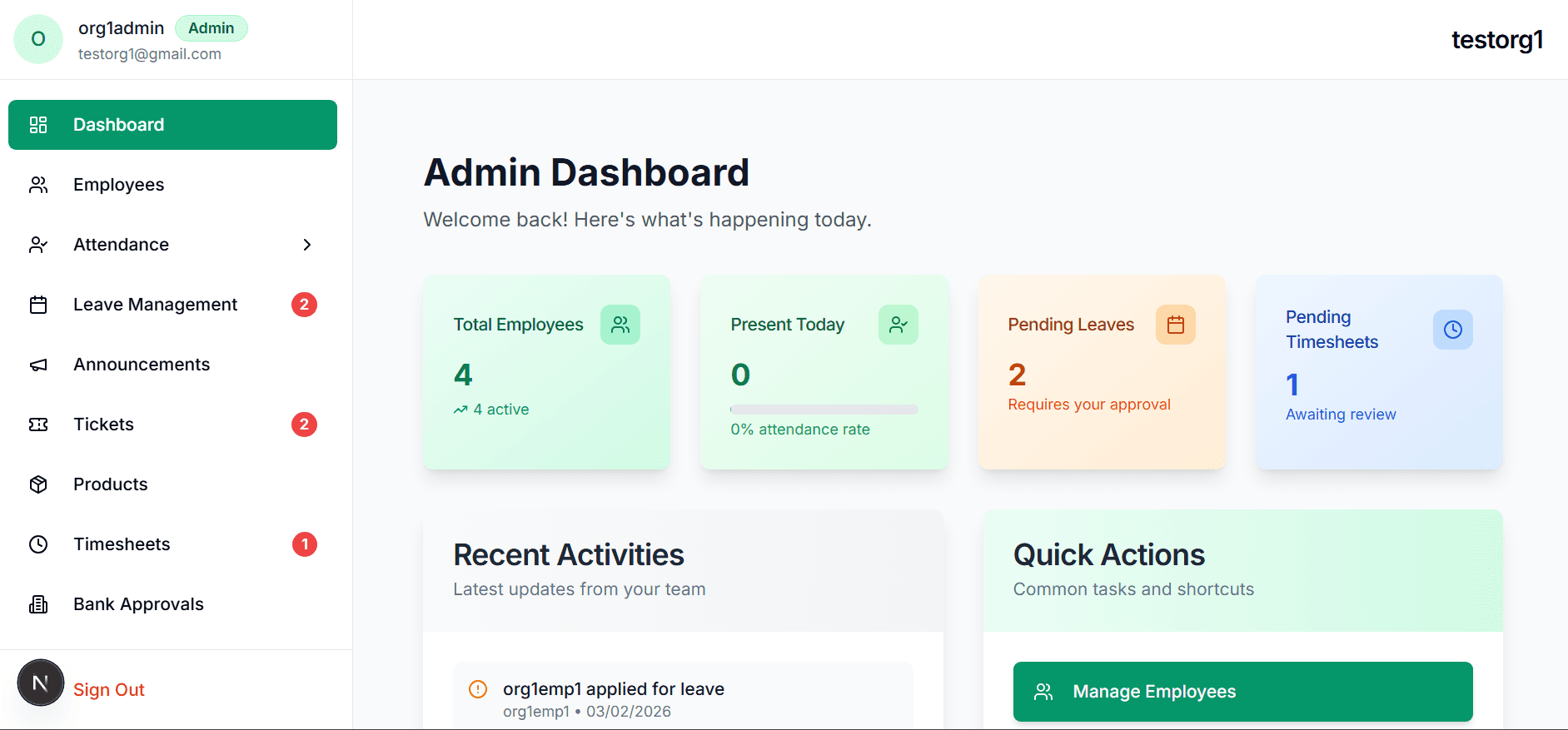Click the Employees people icon in sidebar

point(38,185)
